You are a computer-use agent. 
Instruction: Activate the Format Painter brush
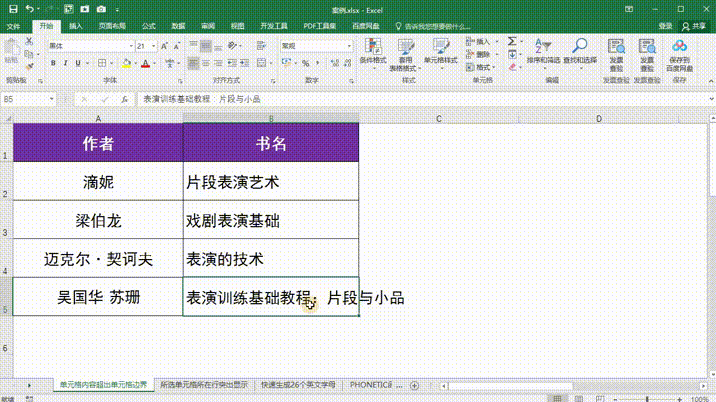[x=29, y=67]
